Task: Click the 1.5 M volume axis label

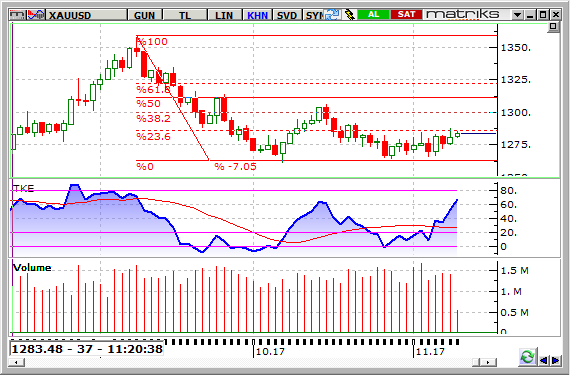Action: point(514,271)
